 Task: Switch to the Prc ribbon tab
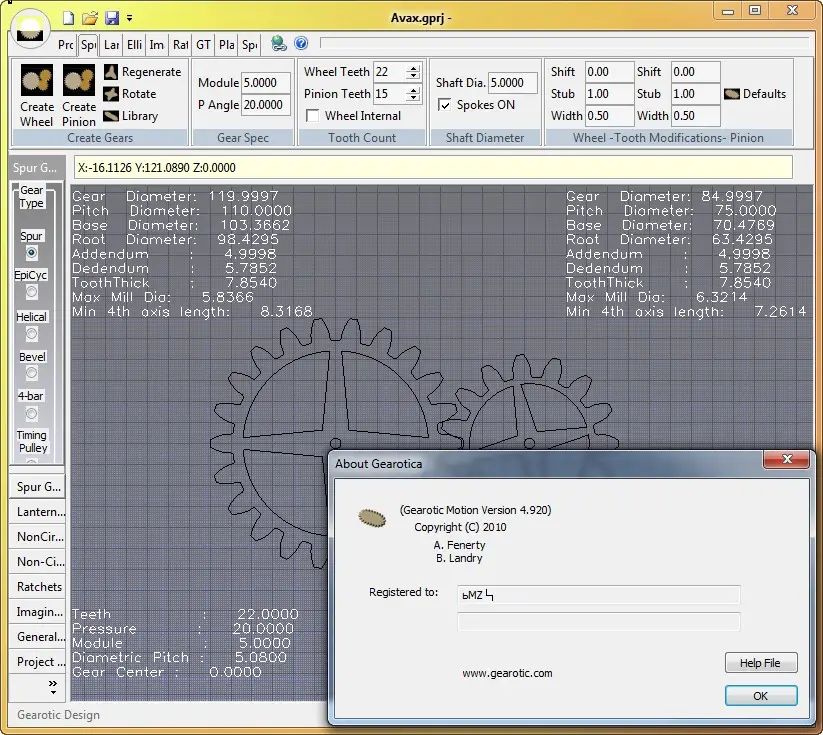(66, 45)
